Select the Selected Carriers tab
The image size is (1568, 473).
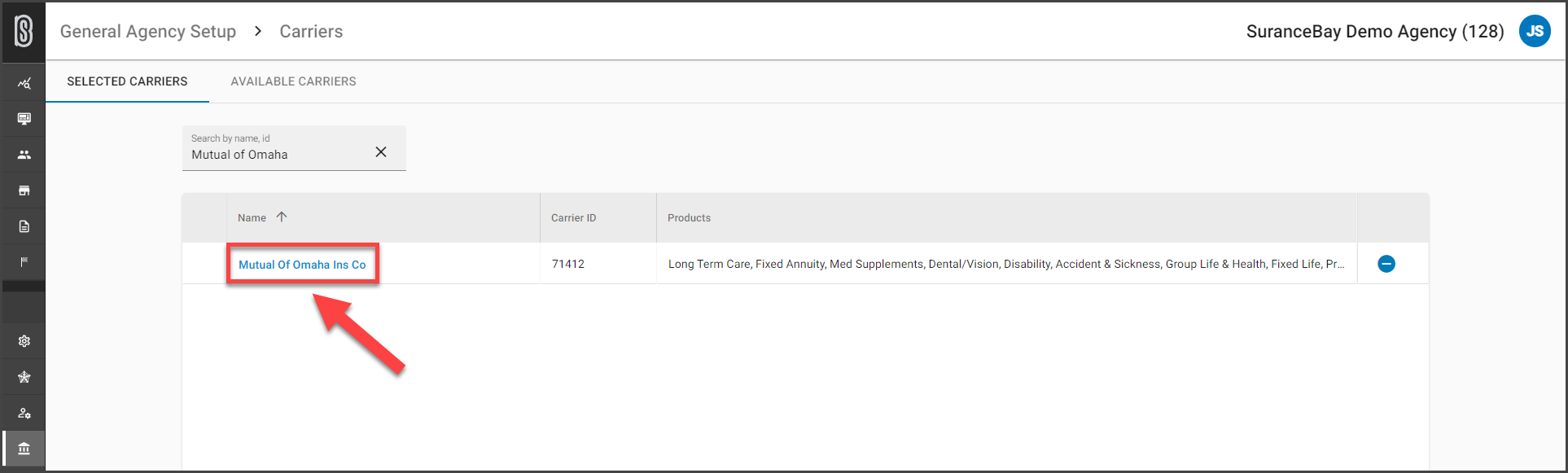pyautogui.click(x=127, y=81)
